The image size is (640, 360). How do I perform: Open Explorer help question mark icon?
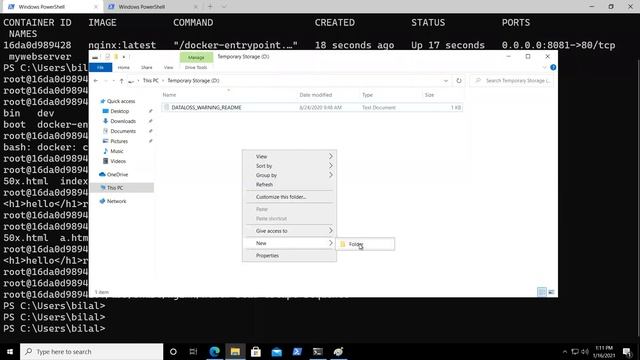click(x=553, y=67)
